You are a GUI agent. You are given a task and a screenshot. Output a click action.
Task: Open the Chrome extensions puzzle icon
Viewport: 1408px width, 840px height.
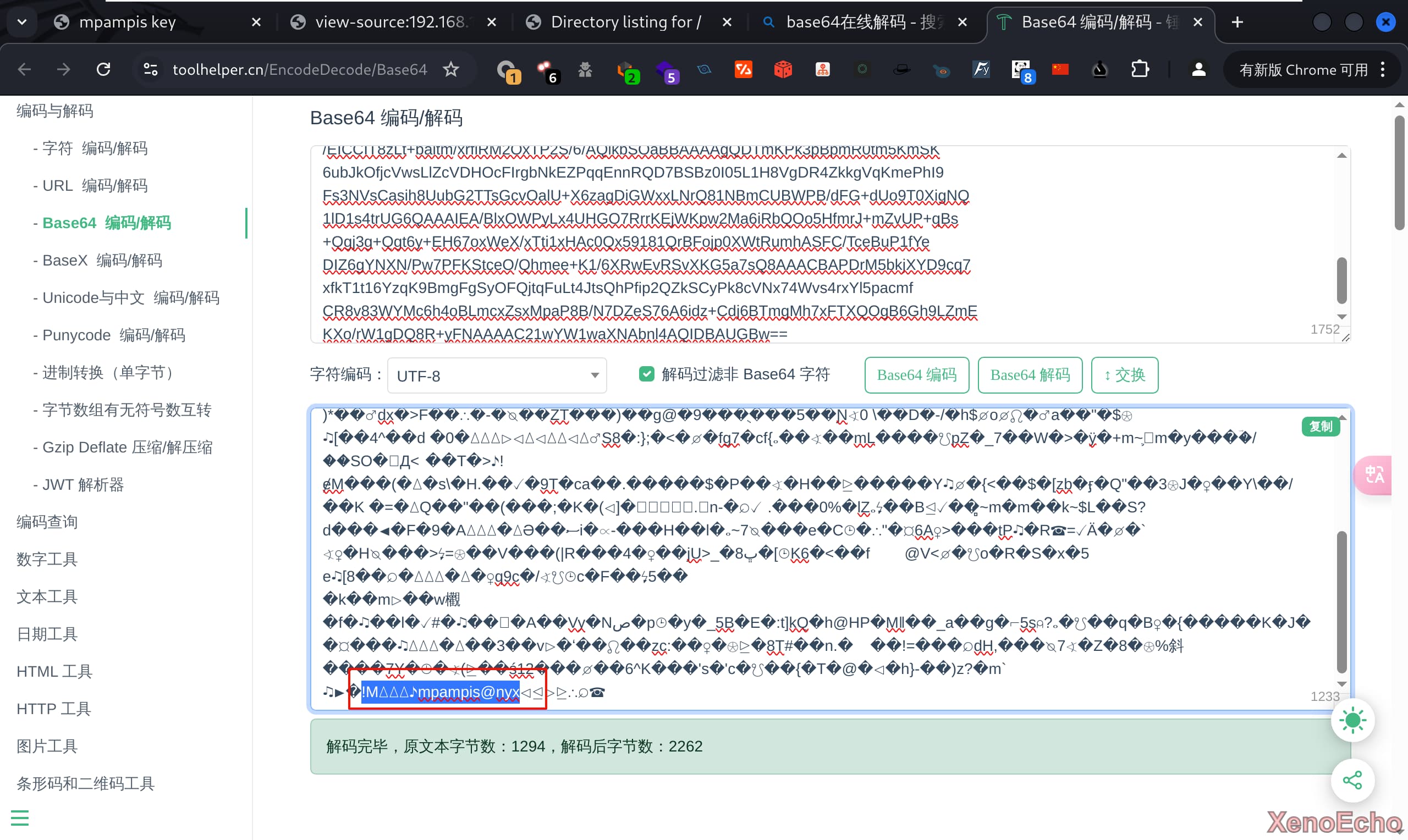click(x=1140, y=70)
